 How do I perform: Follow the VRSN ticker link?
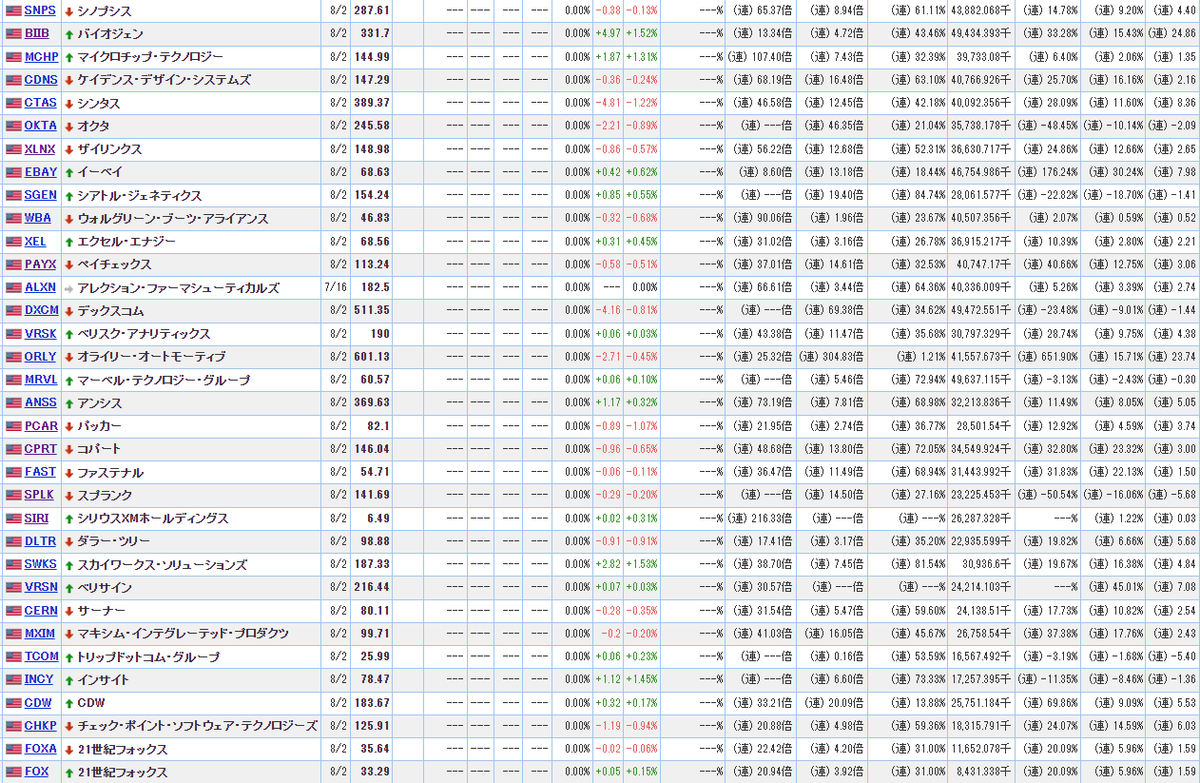click(41, 588)
